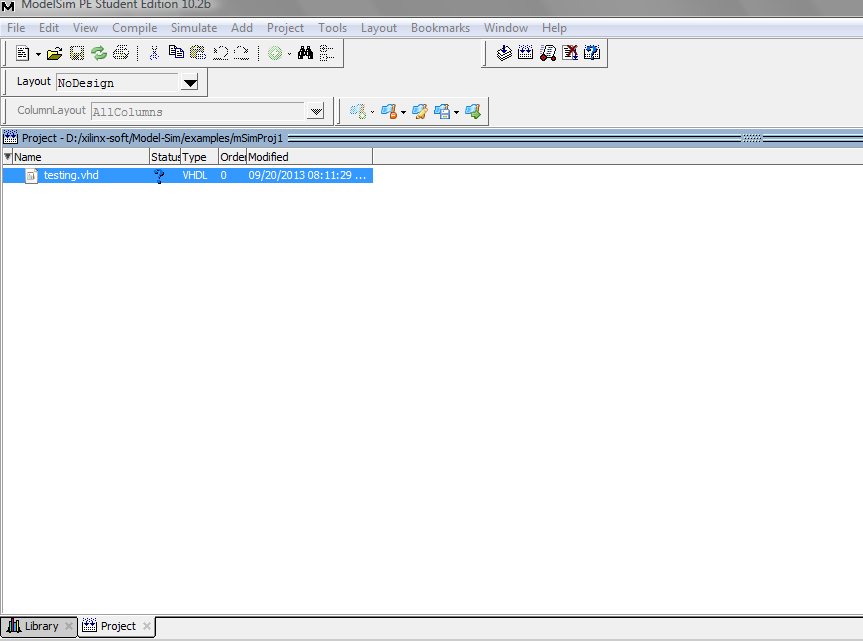This screenshot has height=641, width=863.
Task: Open the Layout menu
Action: (x=379, y=28)
